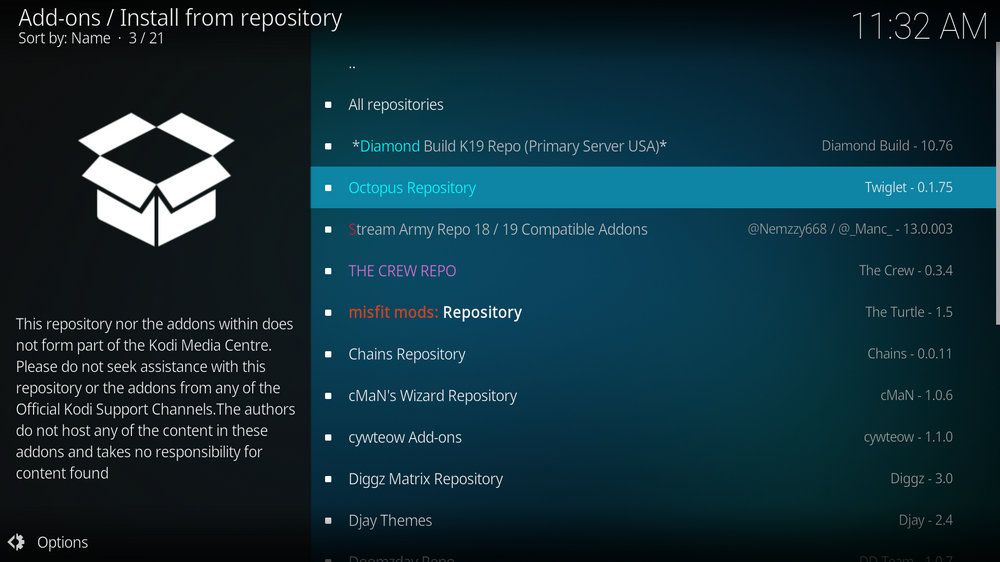Click the open box add-on icon
The width and height of the screenshot is (1000, 562).
pyautogui.click(x=156, y=180)
